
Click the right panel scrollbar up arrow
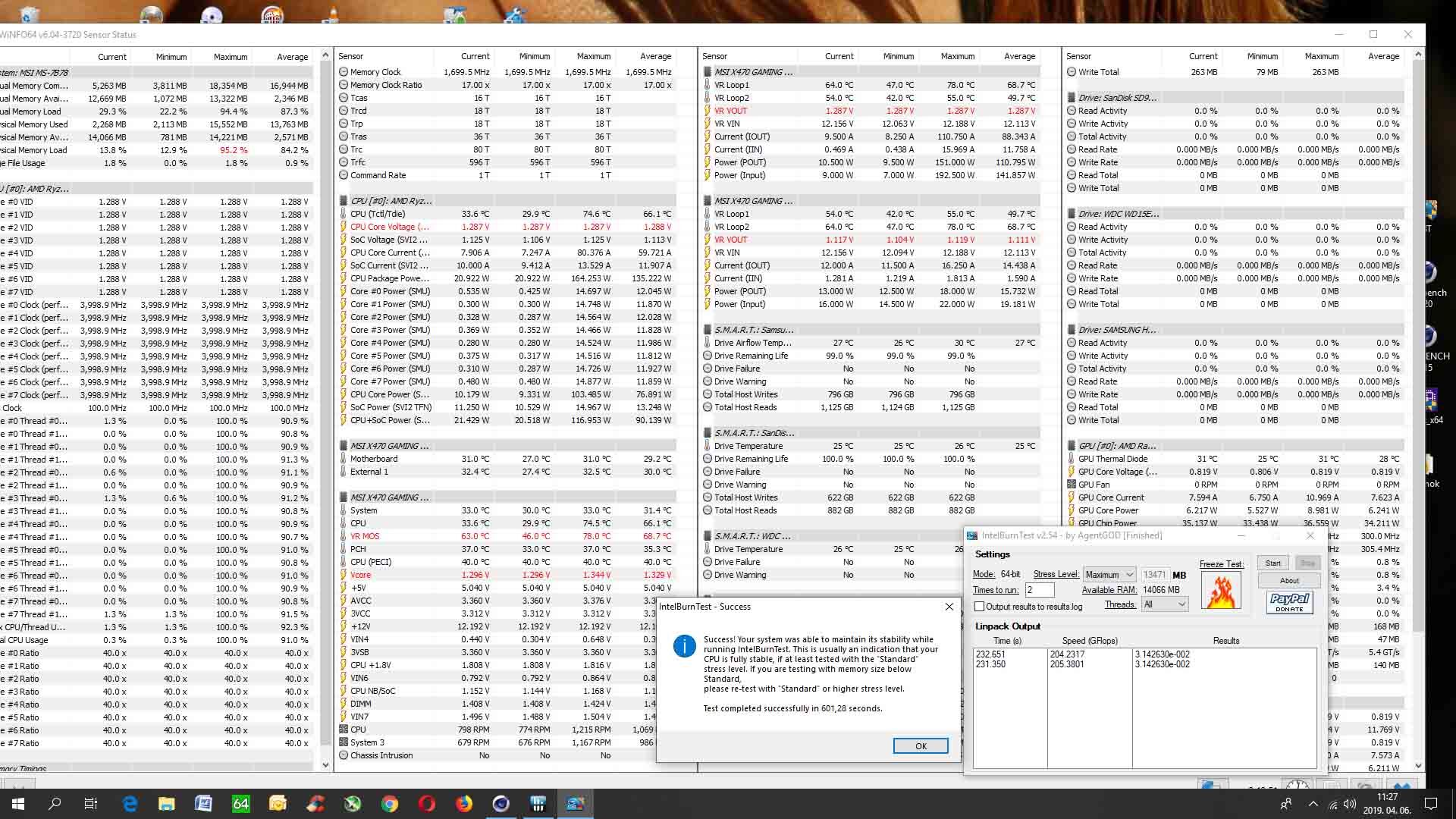click(1418, 55)
